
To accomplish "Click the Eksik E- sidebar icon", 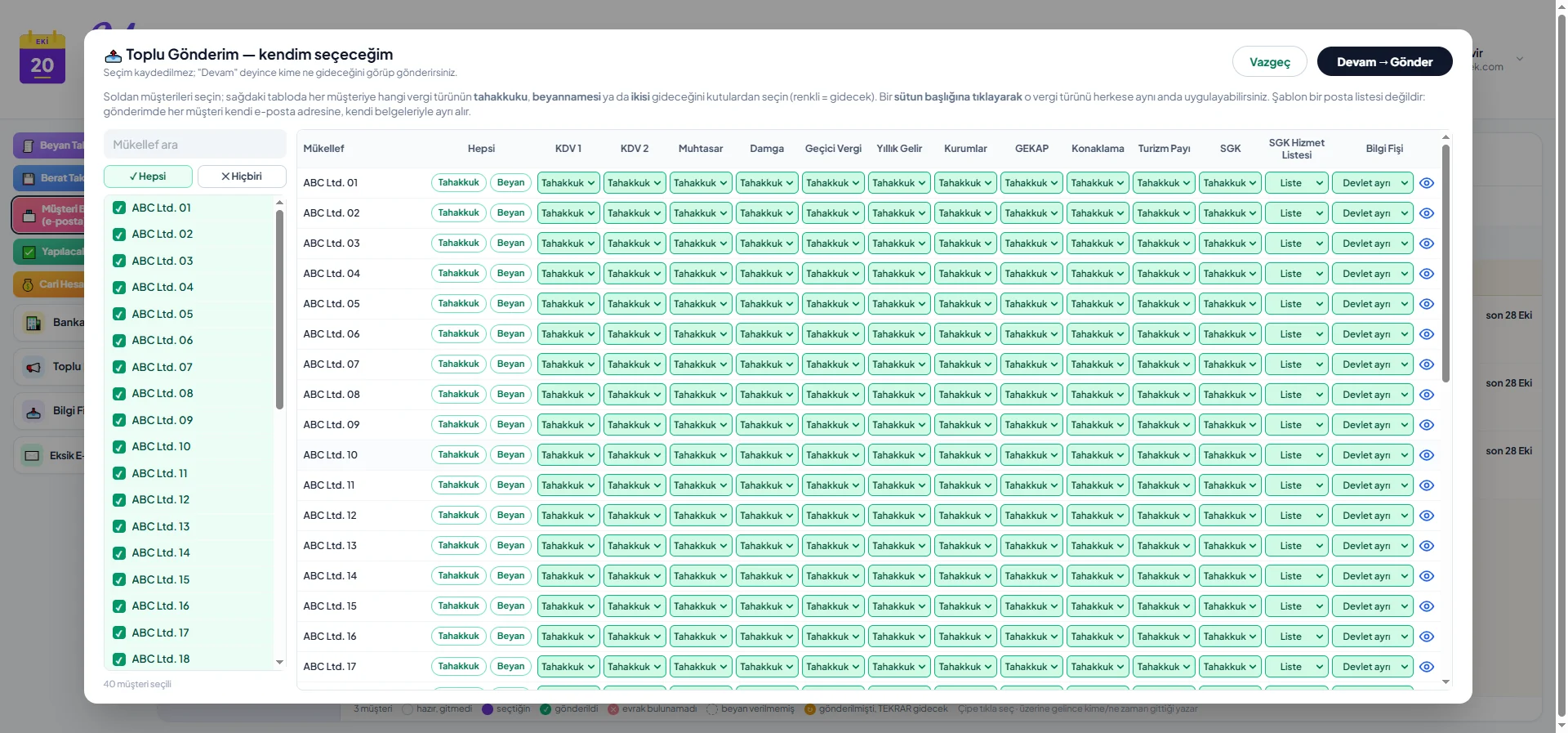I will 33,456.
